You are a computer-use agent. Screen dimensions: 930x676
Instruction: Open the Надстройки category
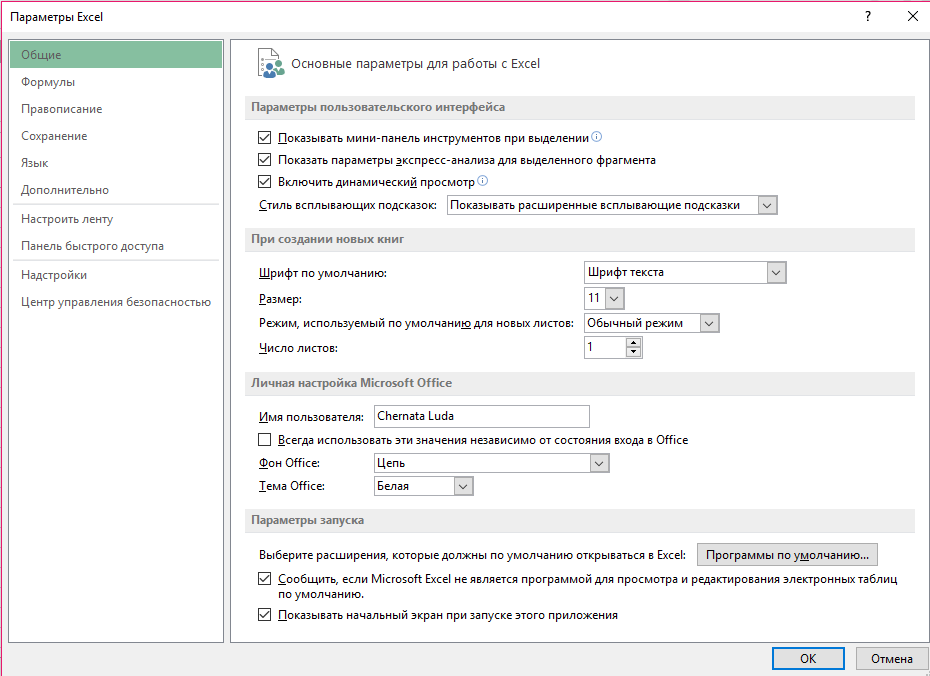(116, 275)
